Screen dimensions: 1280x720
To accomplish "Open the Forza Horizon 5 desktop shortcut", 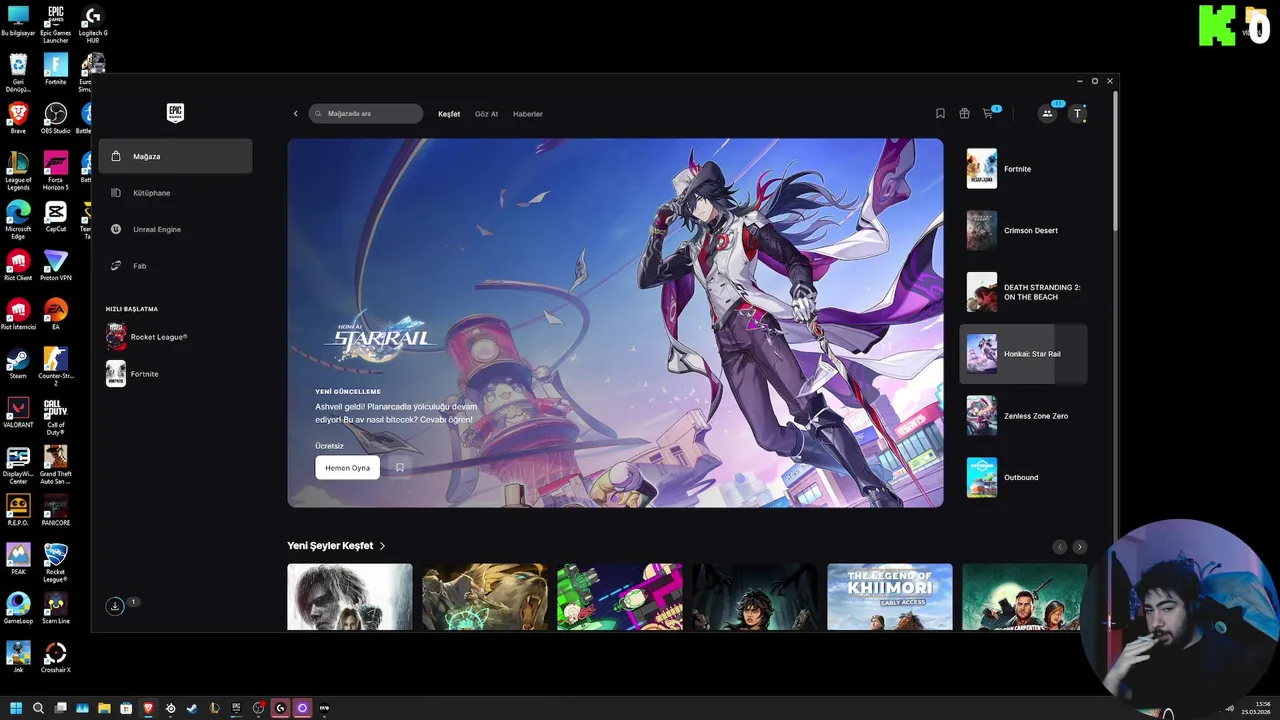I will 55,171.
